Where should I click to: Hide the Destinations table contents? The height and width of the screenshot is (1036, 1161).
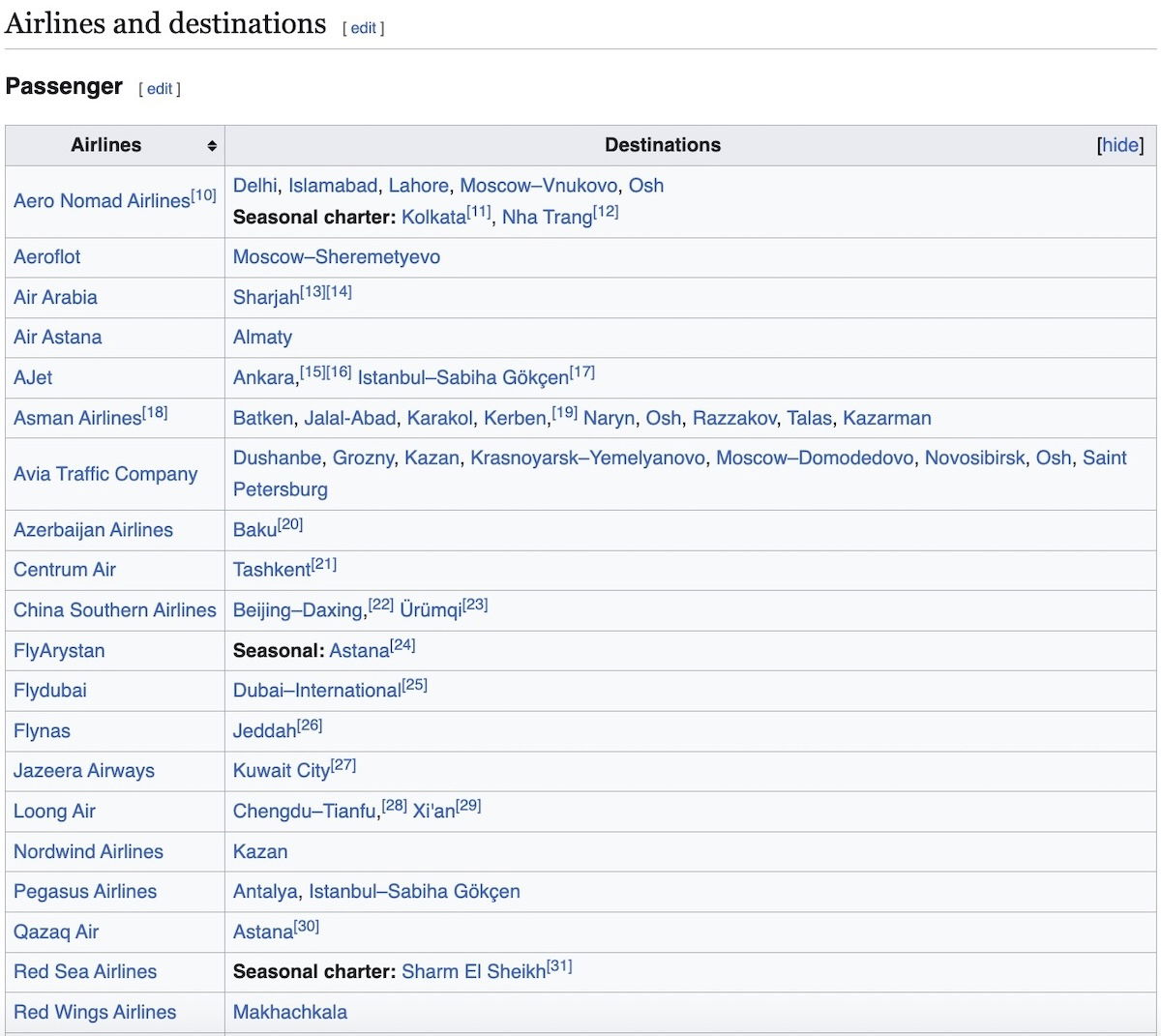coord(1120,145)
